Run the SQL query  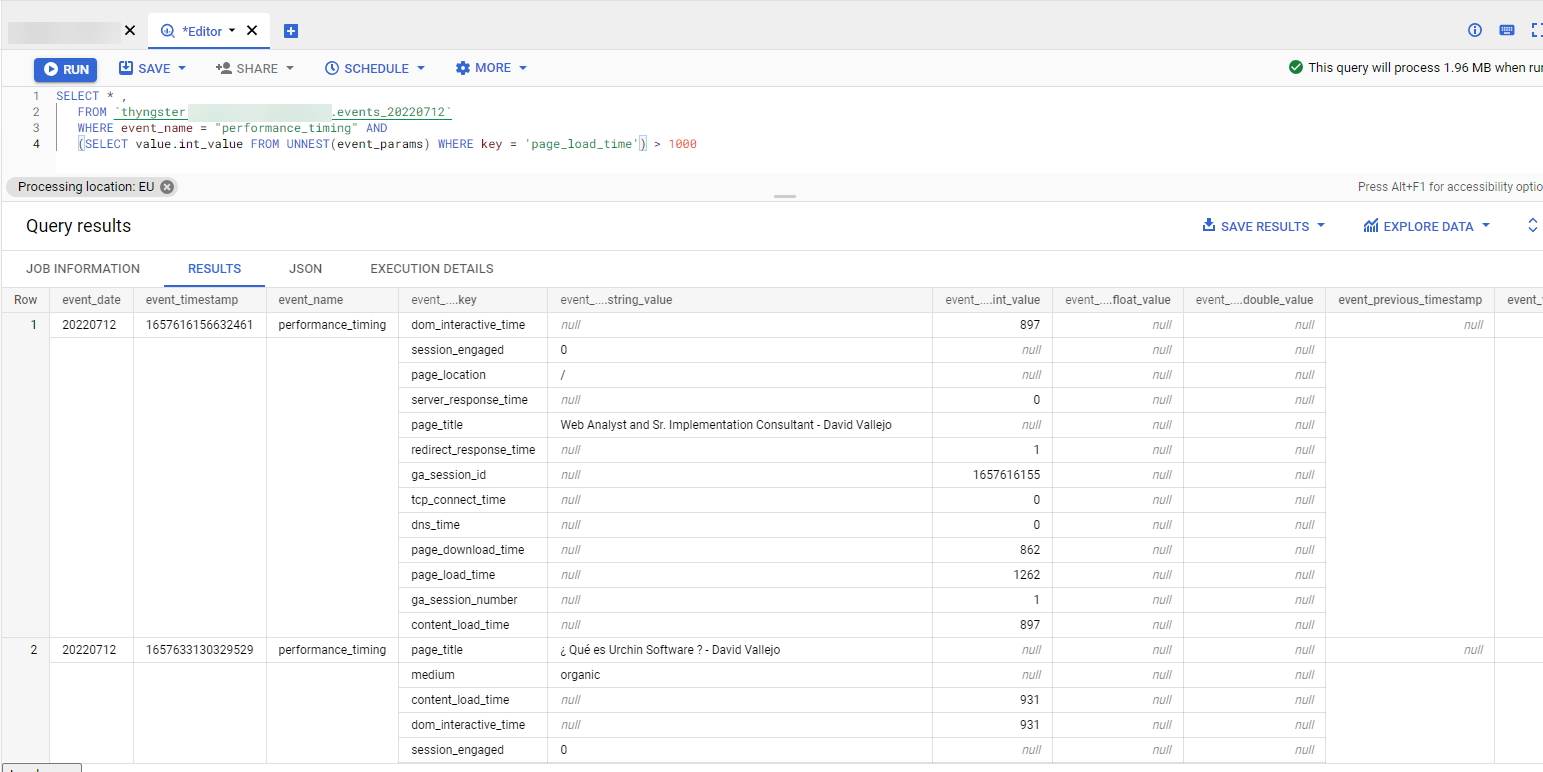click(x=65, y=69)
